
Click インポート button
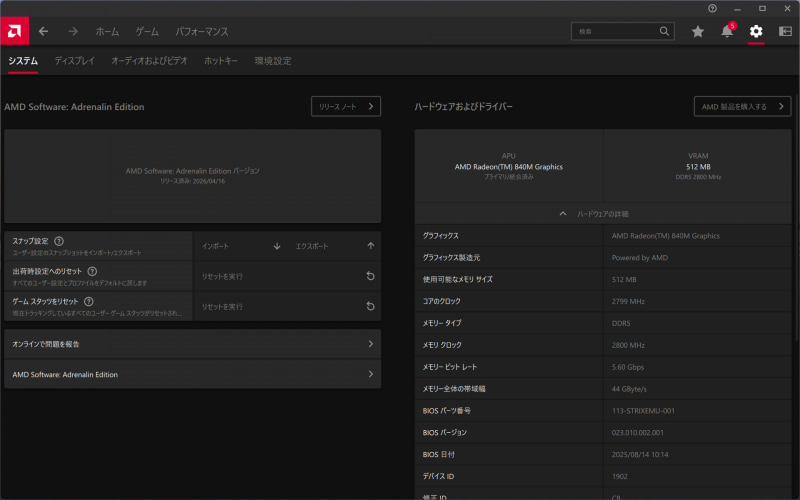point(241,246)
